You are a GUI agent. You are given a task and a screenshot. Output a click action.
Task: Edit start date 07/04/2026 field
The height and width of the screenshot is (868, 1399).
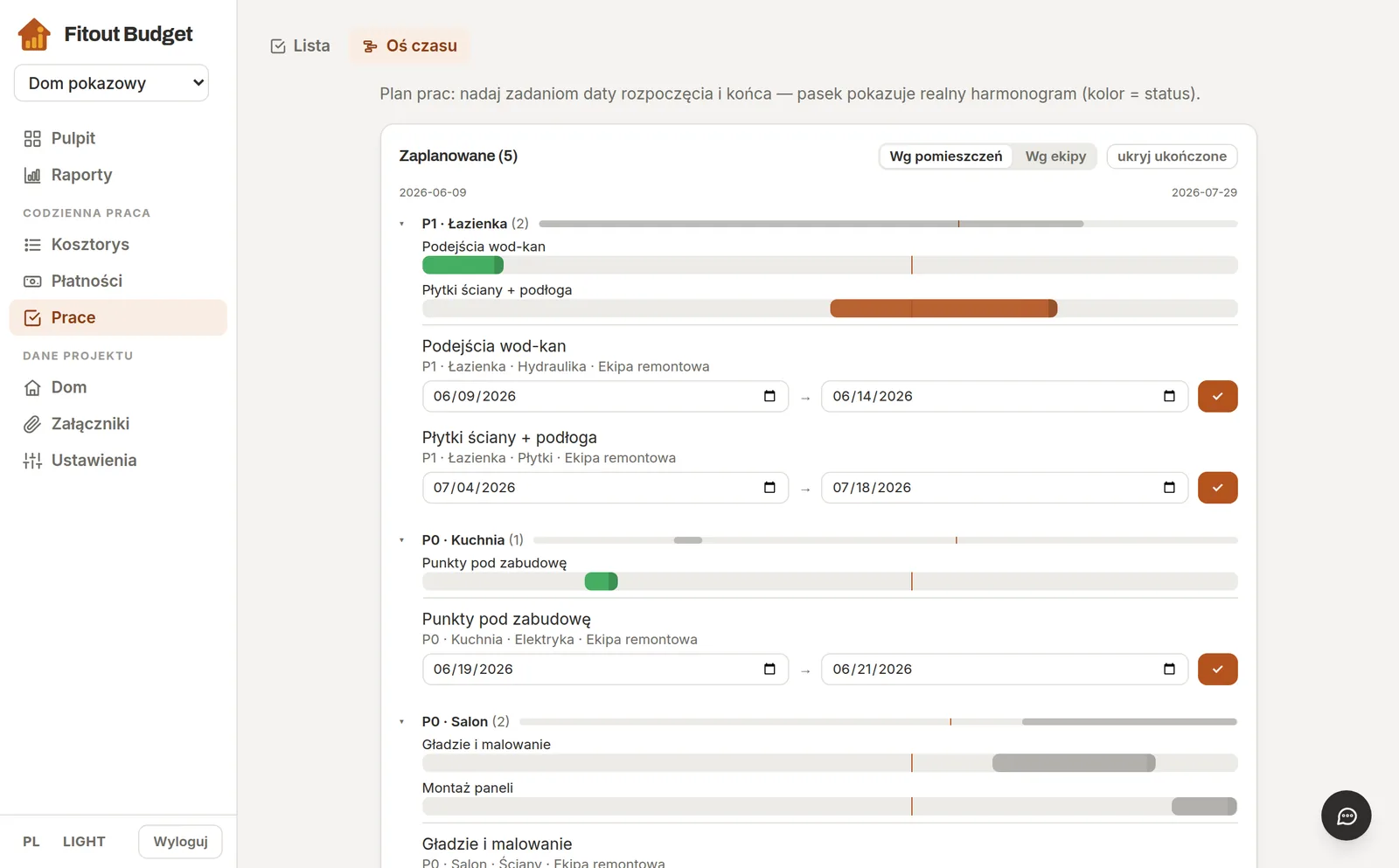[605, 488]
